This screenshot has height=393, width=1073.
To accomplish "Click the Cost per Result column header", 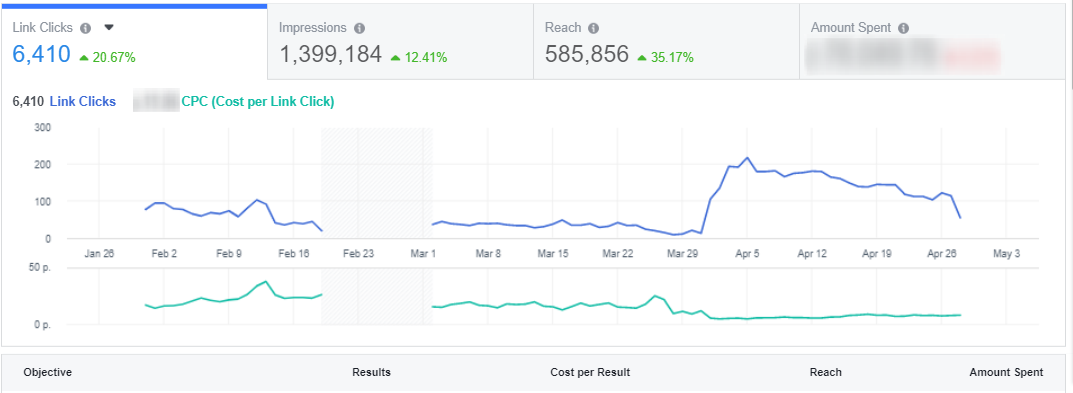I will point(590,372).
